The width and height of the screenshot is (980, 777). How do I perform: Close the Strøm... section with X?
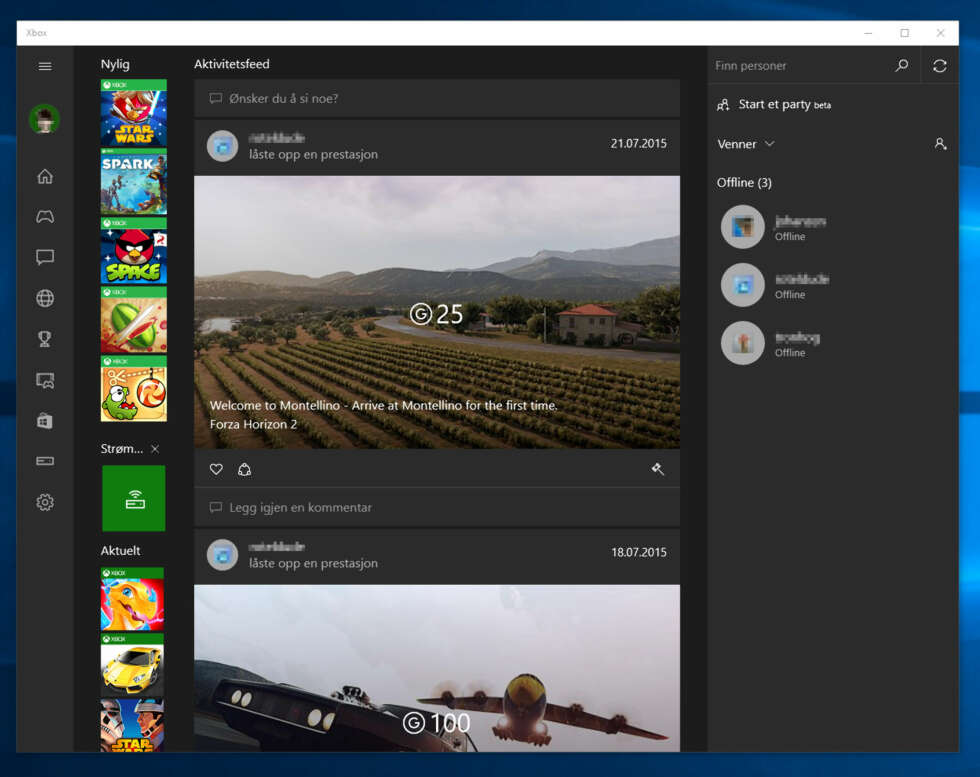pos(155,449)
